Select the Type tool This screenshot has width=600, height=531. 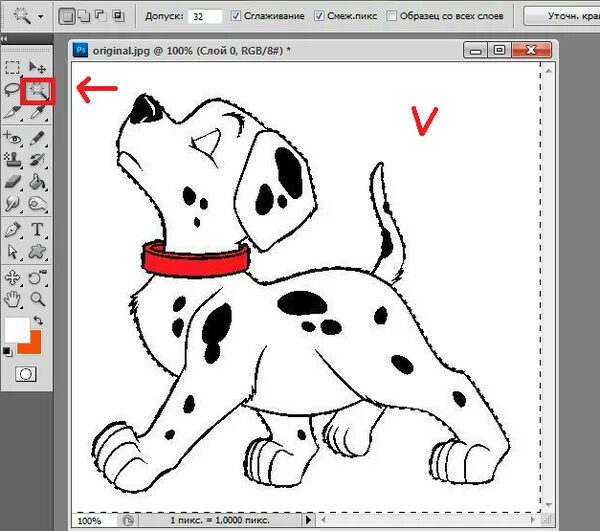pos(37,230)
